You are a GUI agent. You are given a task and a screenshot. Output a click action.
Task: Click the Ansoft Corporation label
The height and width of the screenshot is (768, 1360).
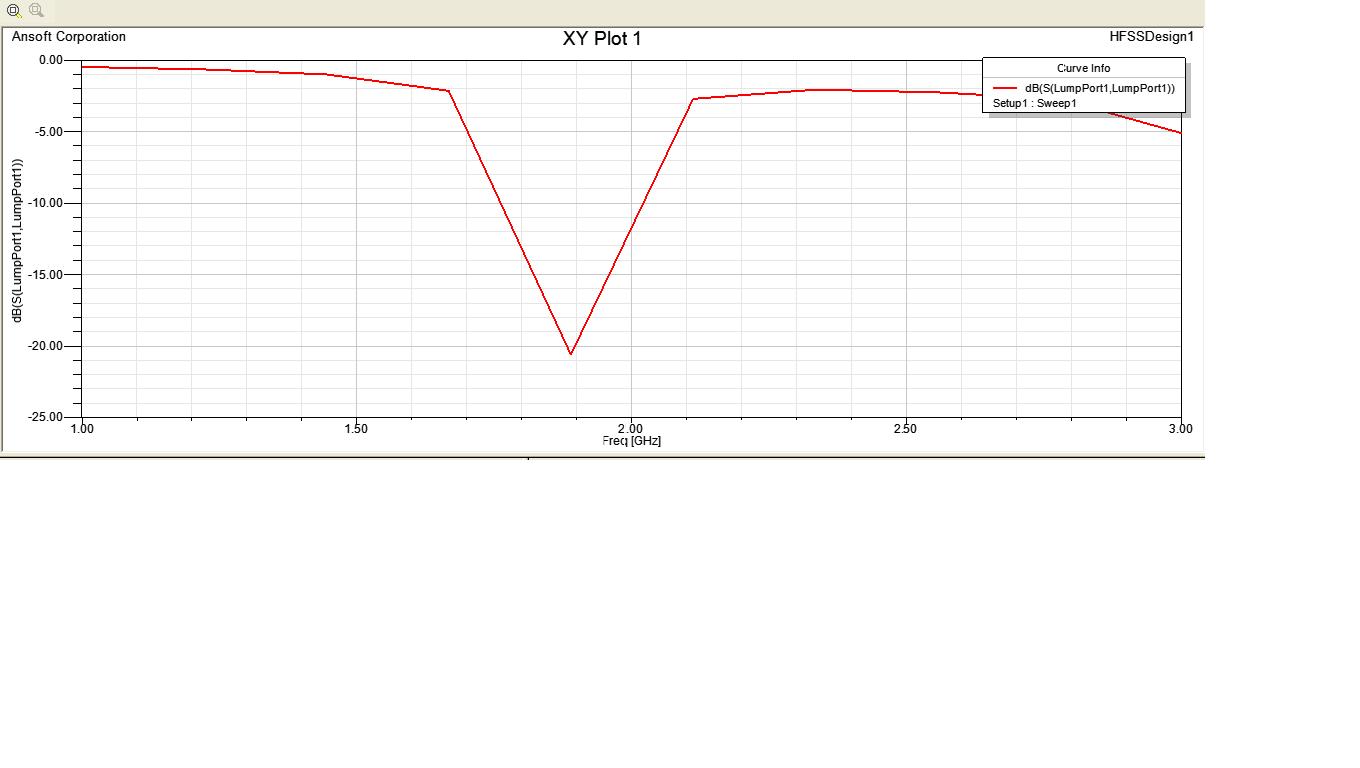pos(69,37)
